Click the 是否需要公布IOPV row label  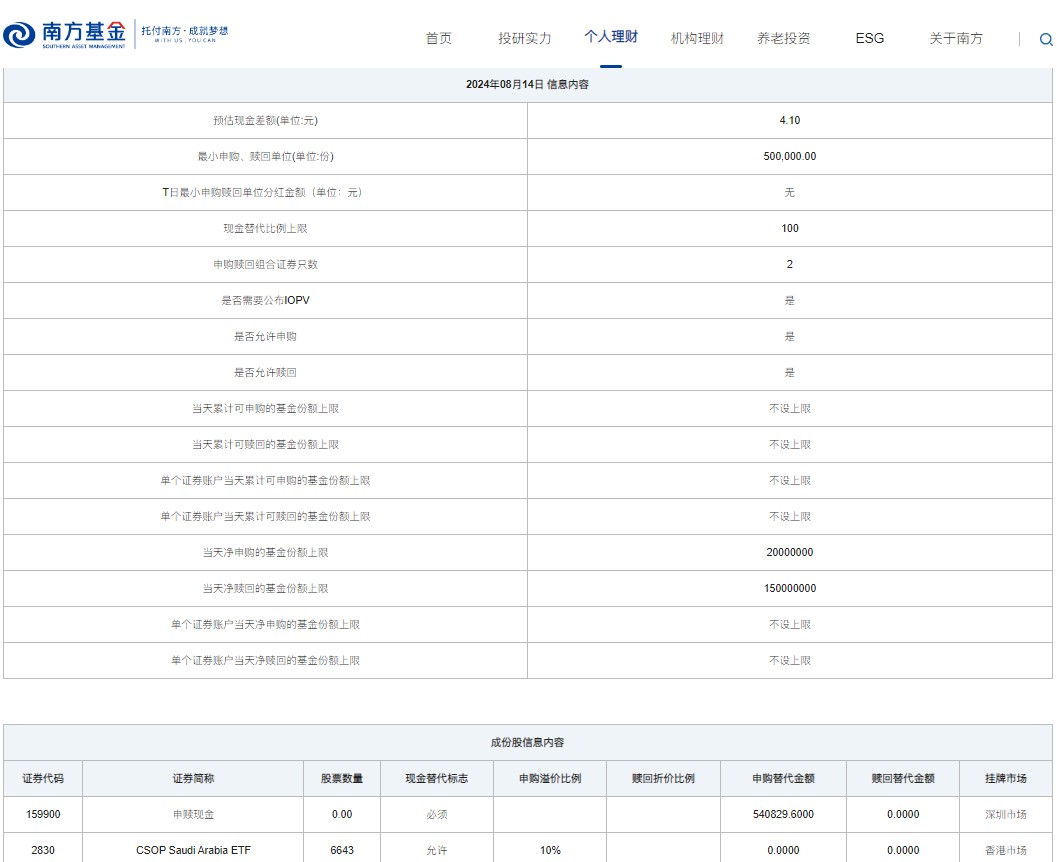point(265,301)
